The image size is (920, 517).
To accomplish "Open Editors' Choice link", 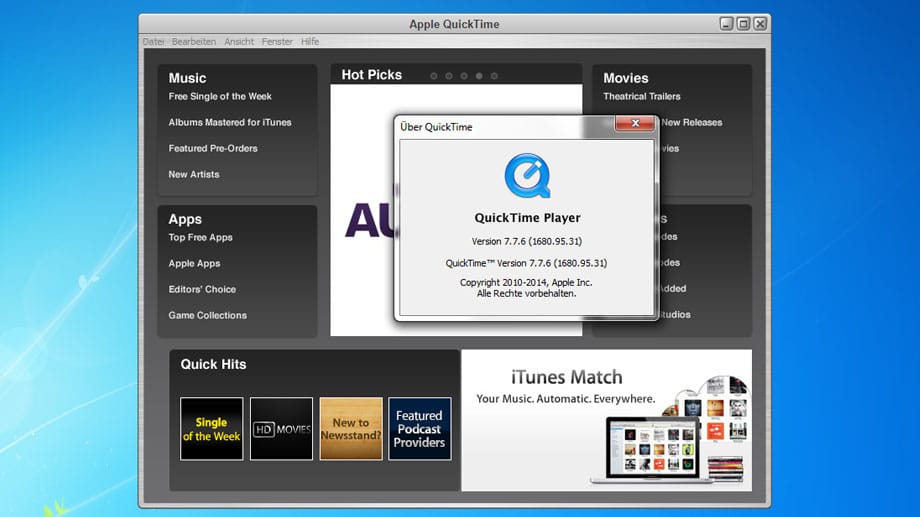I will (x=202, y=289).
